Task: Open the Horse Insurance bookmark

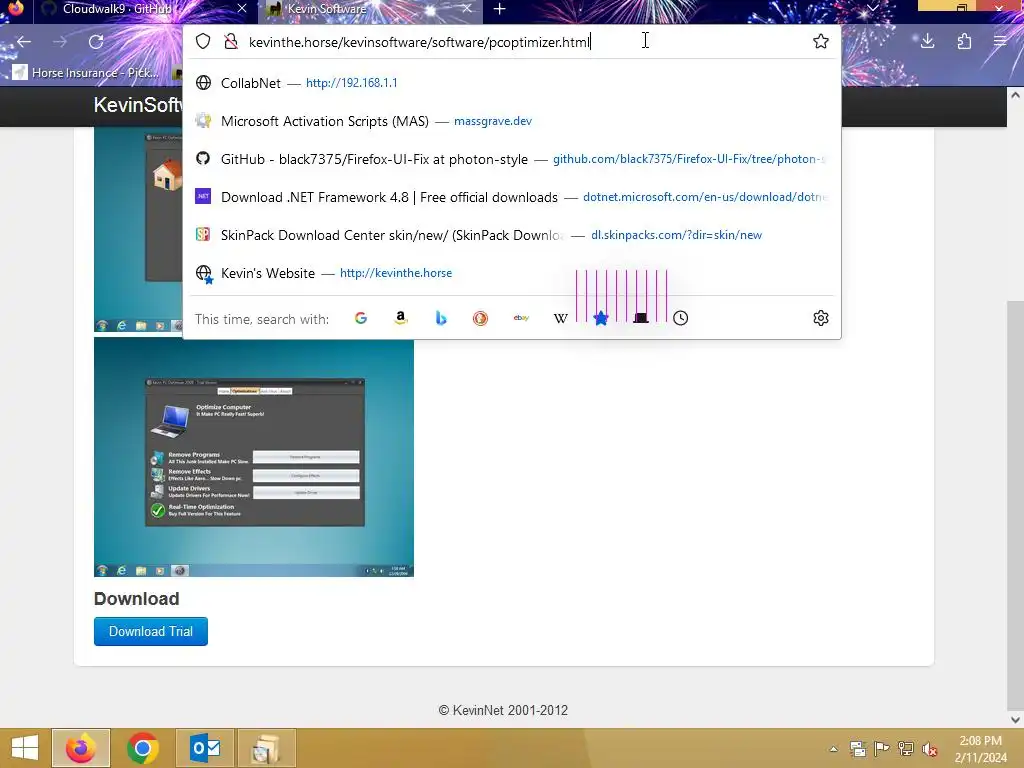Action: point(86,72)
